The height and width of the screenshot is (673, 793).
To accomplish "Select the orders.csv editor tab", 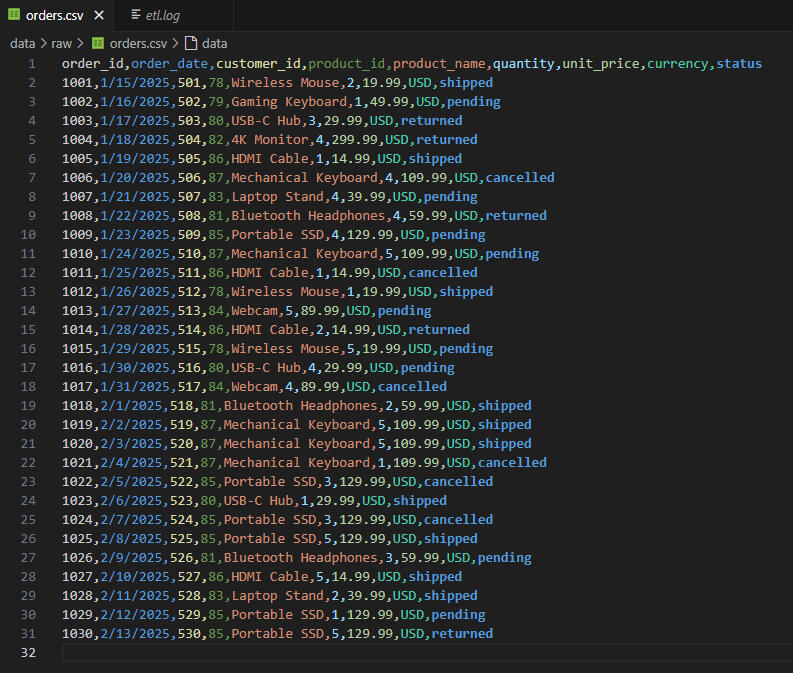I will (53, 15).
